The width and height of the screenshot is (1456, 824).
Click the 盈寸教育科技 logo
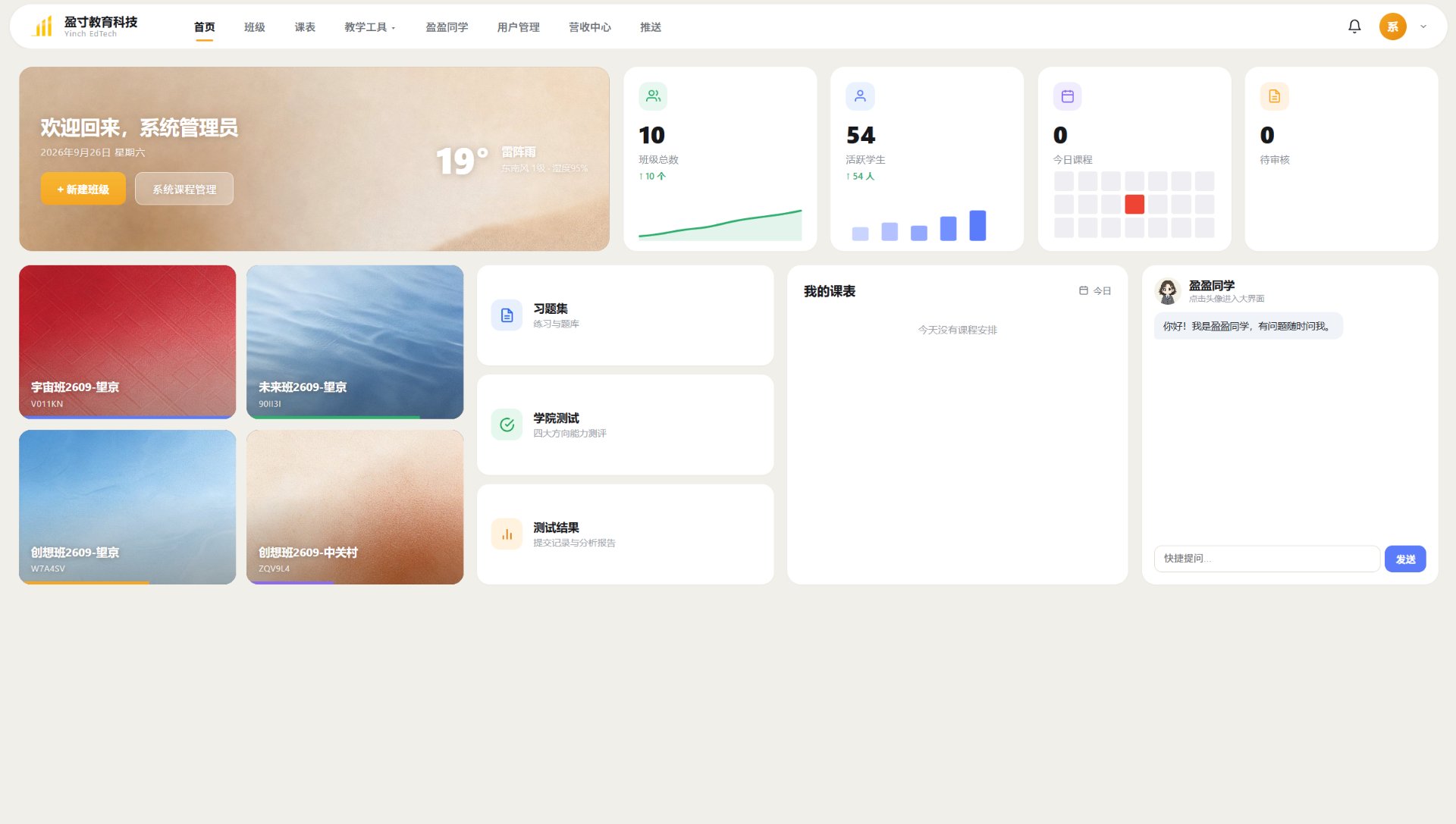(x=84, y=27)
